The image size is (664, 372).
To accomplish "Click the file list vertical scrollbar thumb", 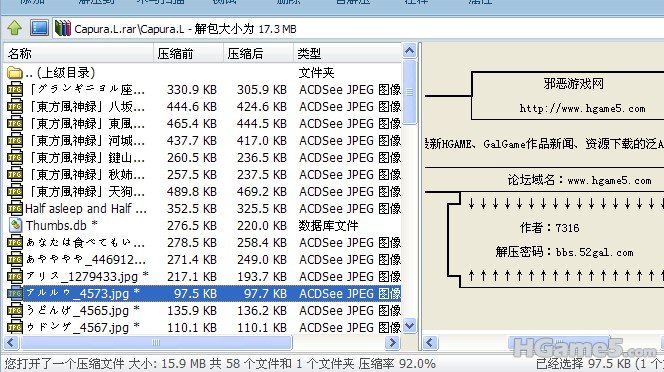I will pyautogui.click(x=409, y=92).
